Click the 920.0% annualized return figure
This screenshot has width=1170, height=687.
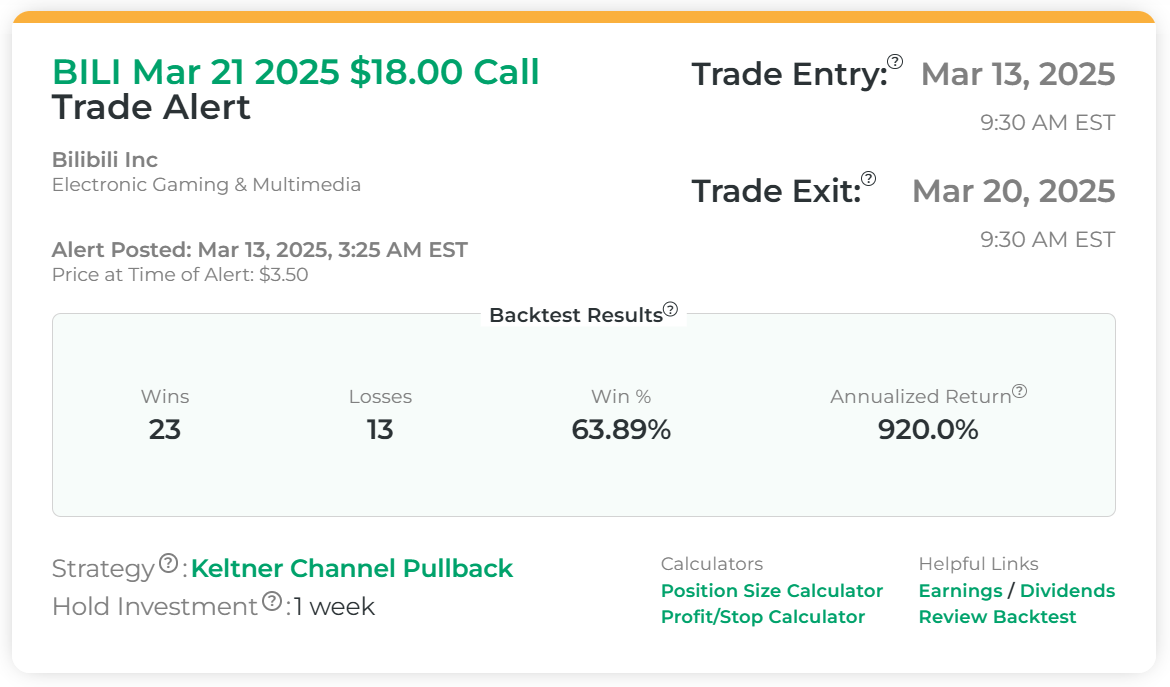[x=928, y=430]
